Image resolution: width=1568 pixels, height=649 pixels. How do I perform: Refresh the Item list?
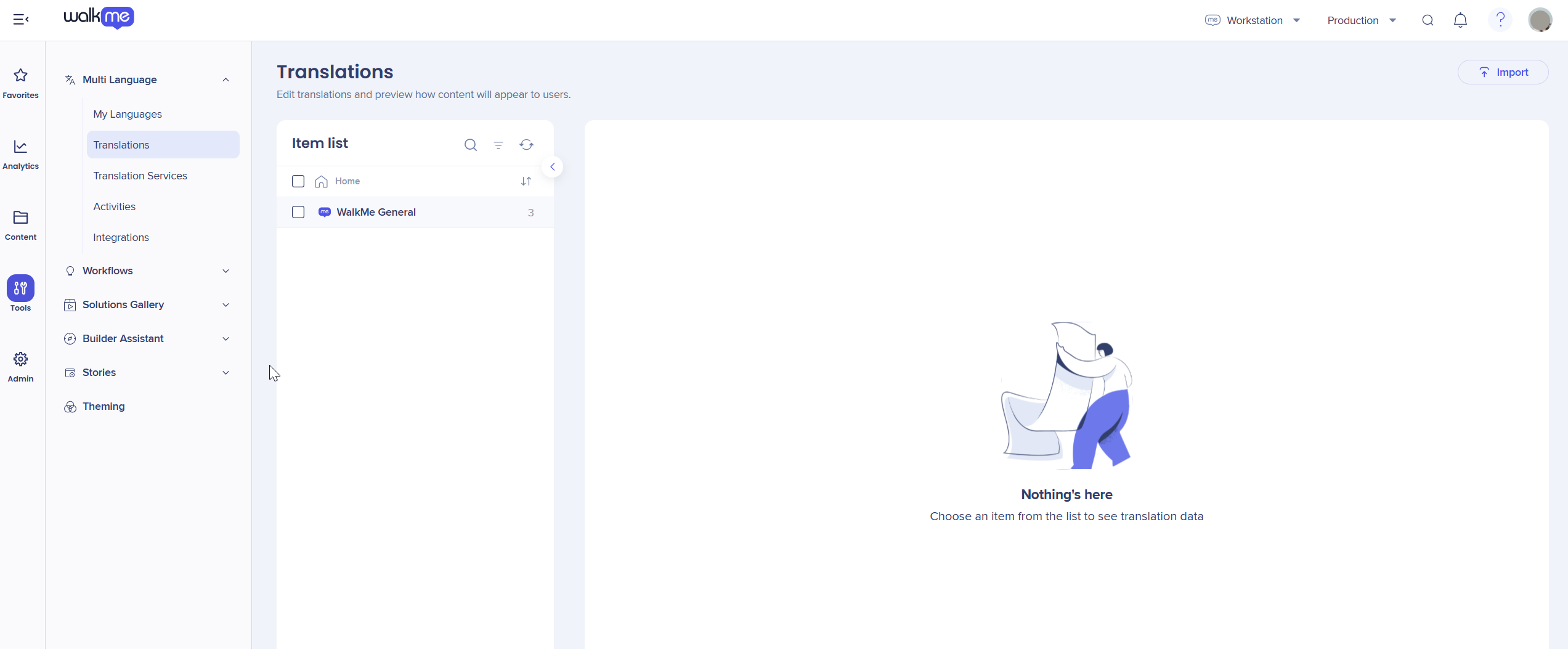(526, 145)
